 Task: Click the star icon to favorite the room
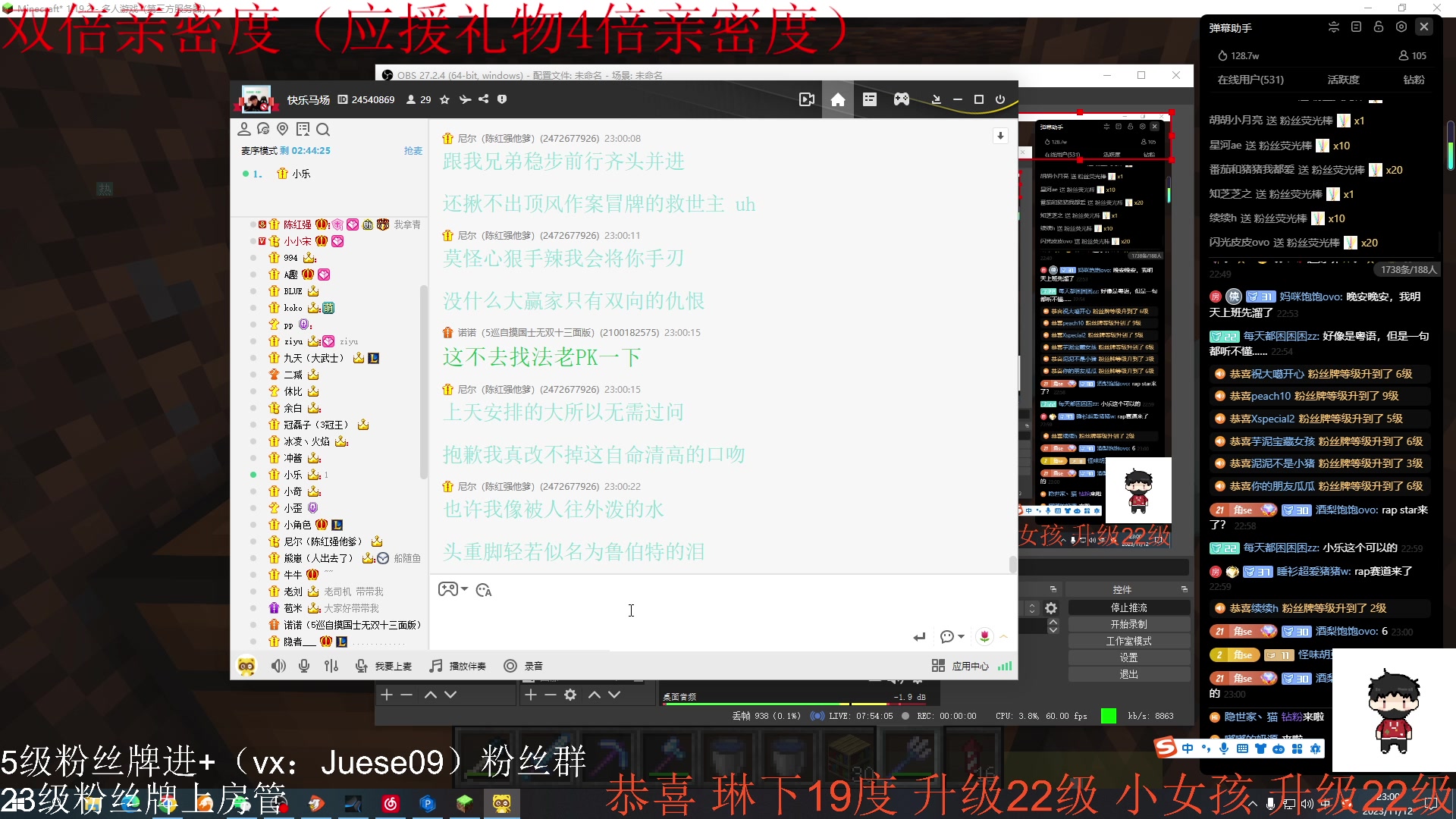(444, 99)
